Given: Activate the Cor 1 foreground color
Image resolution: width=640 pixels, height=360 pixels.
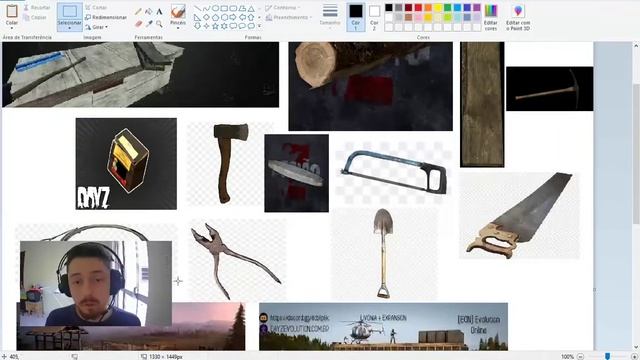Looking at the screenshot, I should (356, 16).
